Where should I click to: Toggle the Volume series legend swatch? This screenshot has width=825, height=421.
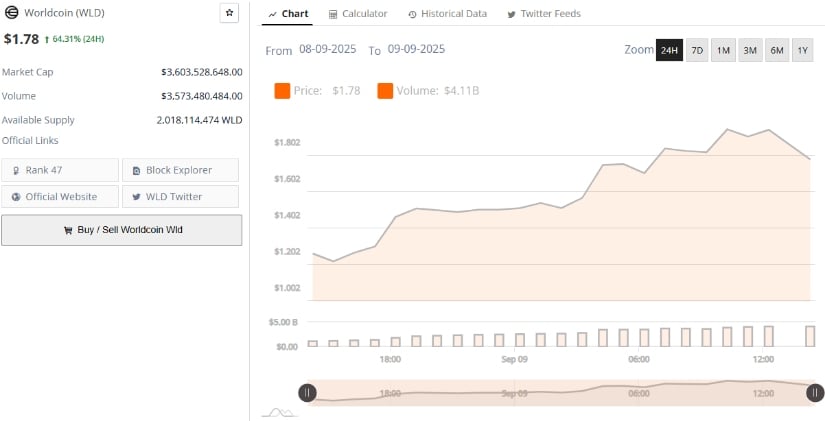coord(385,91)
